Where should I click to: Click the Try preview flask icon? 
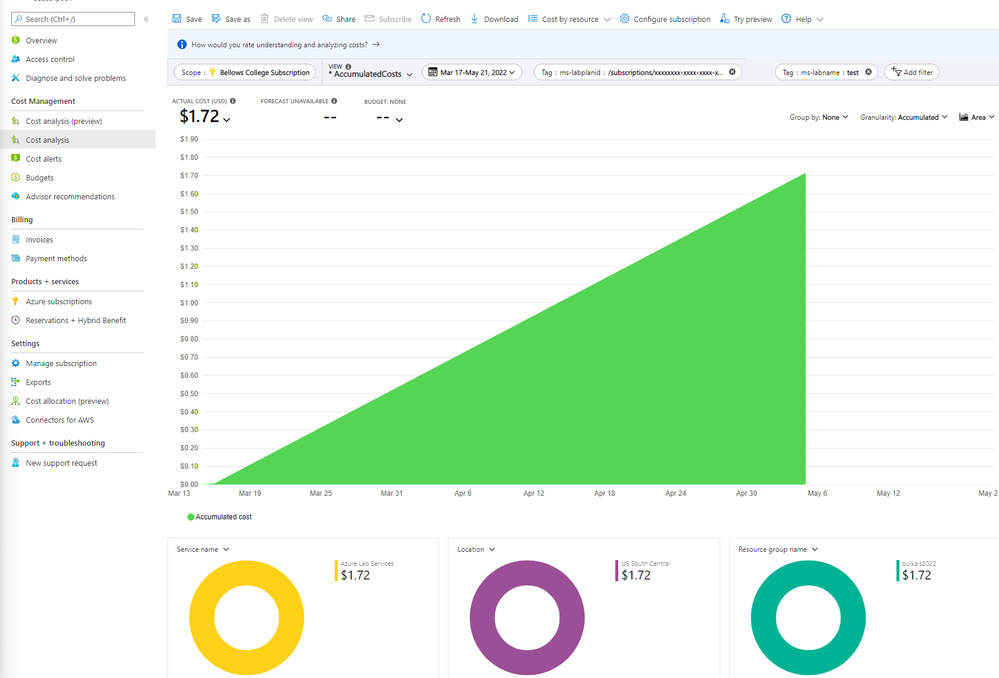(724, 19)
